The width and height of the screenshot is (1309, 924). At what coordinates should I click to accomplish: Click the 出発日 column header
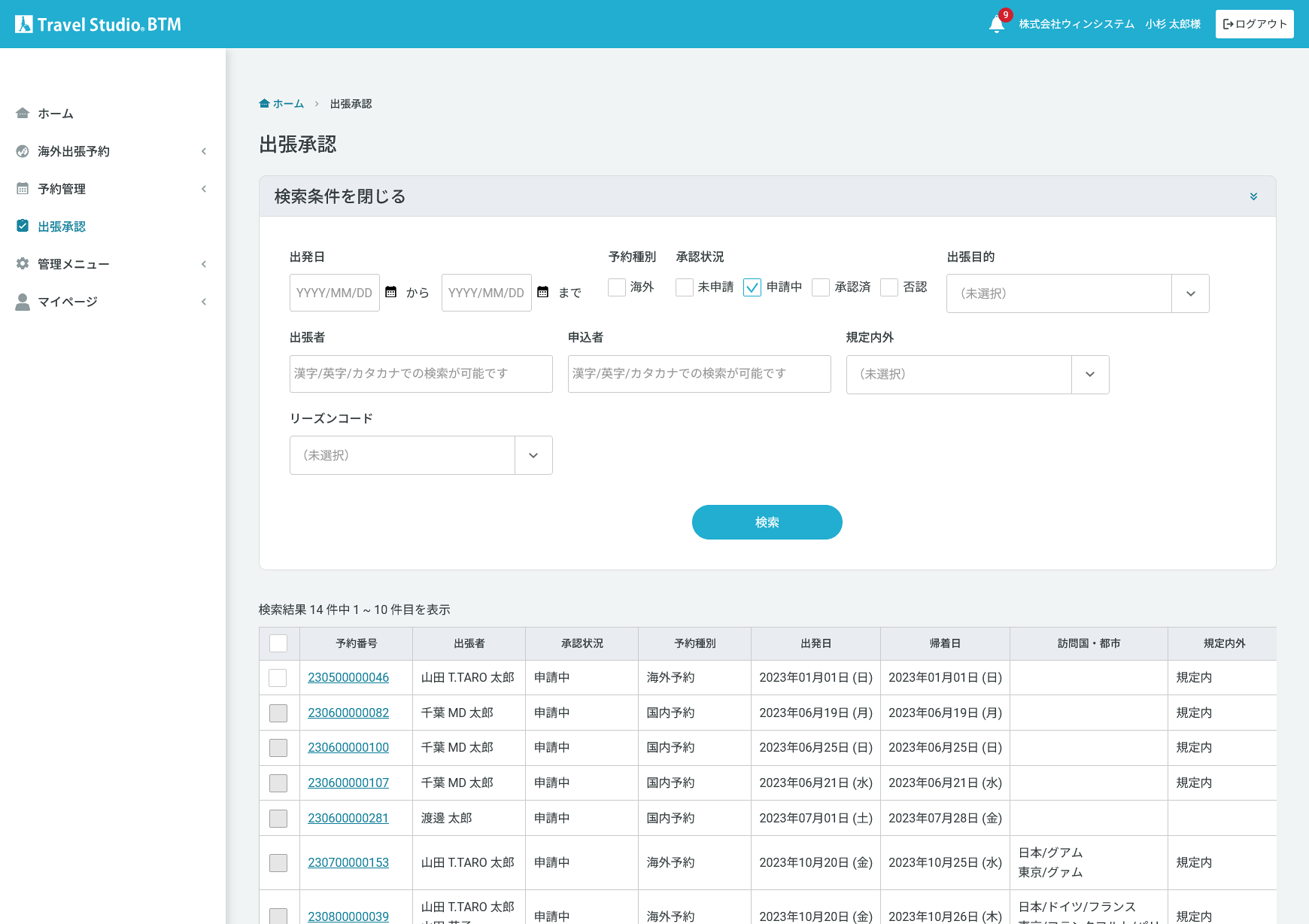point(815,643)
